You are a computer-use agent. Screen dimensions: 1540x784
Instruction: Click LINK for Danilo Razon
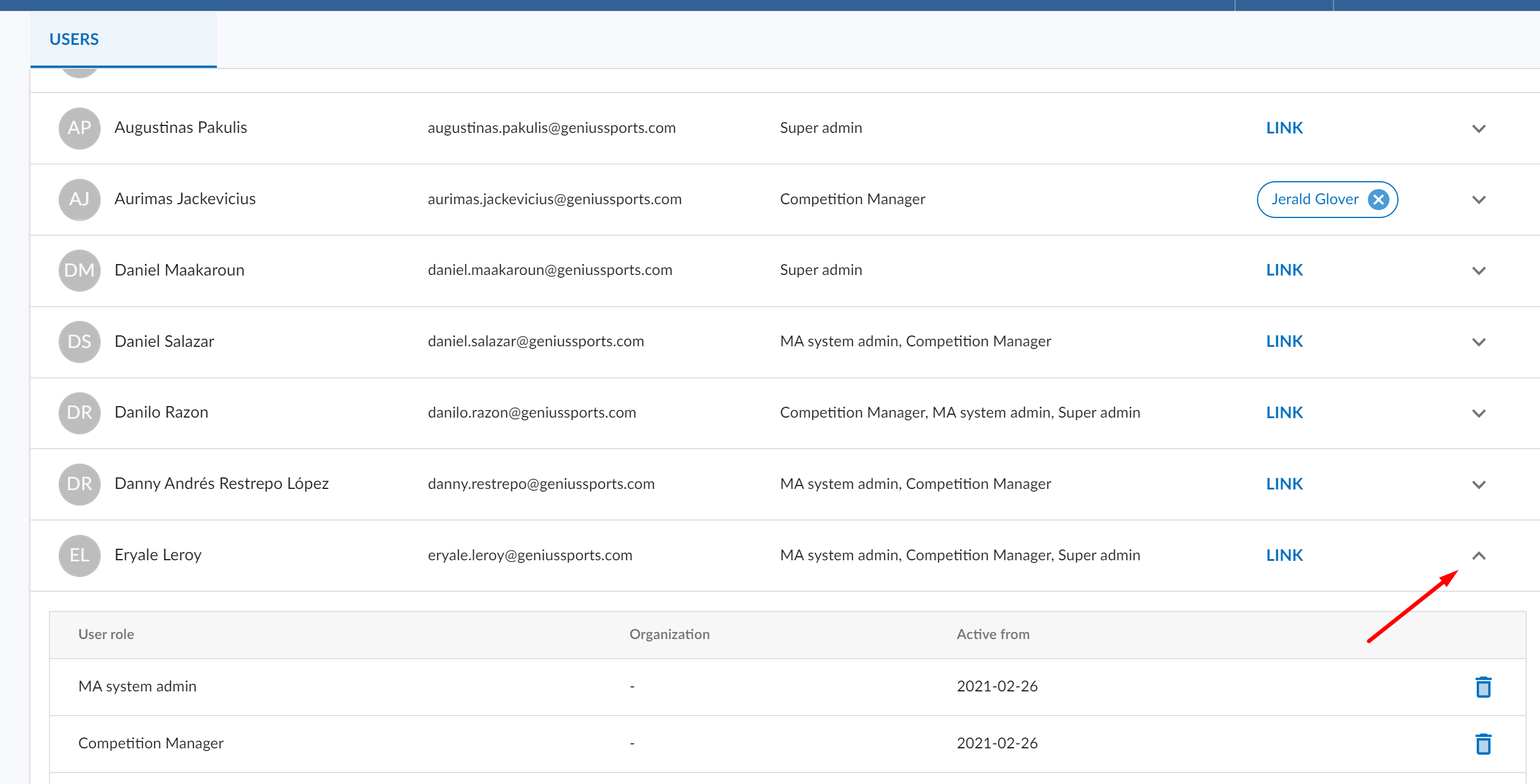pyautogui.click(x=1283, y=412)
